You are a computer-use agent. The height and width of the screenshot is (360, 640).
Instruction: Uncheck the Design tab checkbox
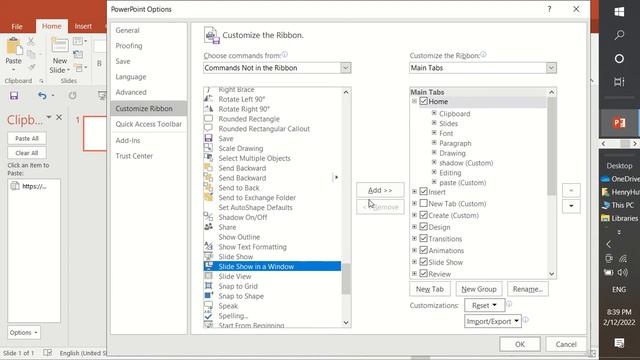(x=423, y=227)
